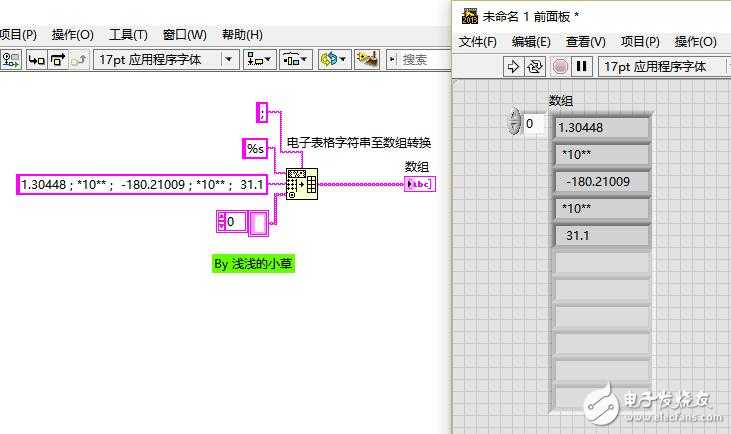Click Retain Wire Values icon in block diagram

click(11, 60)
